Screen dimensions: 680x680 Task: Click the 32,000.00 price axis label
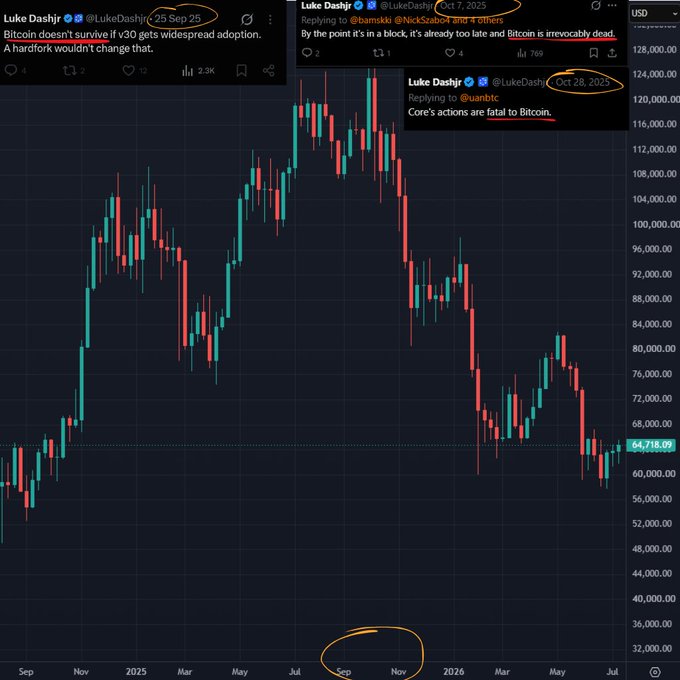point(654,648)
